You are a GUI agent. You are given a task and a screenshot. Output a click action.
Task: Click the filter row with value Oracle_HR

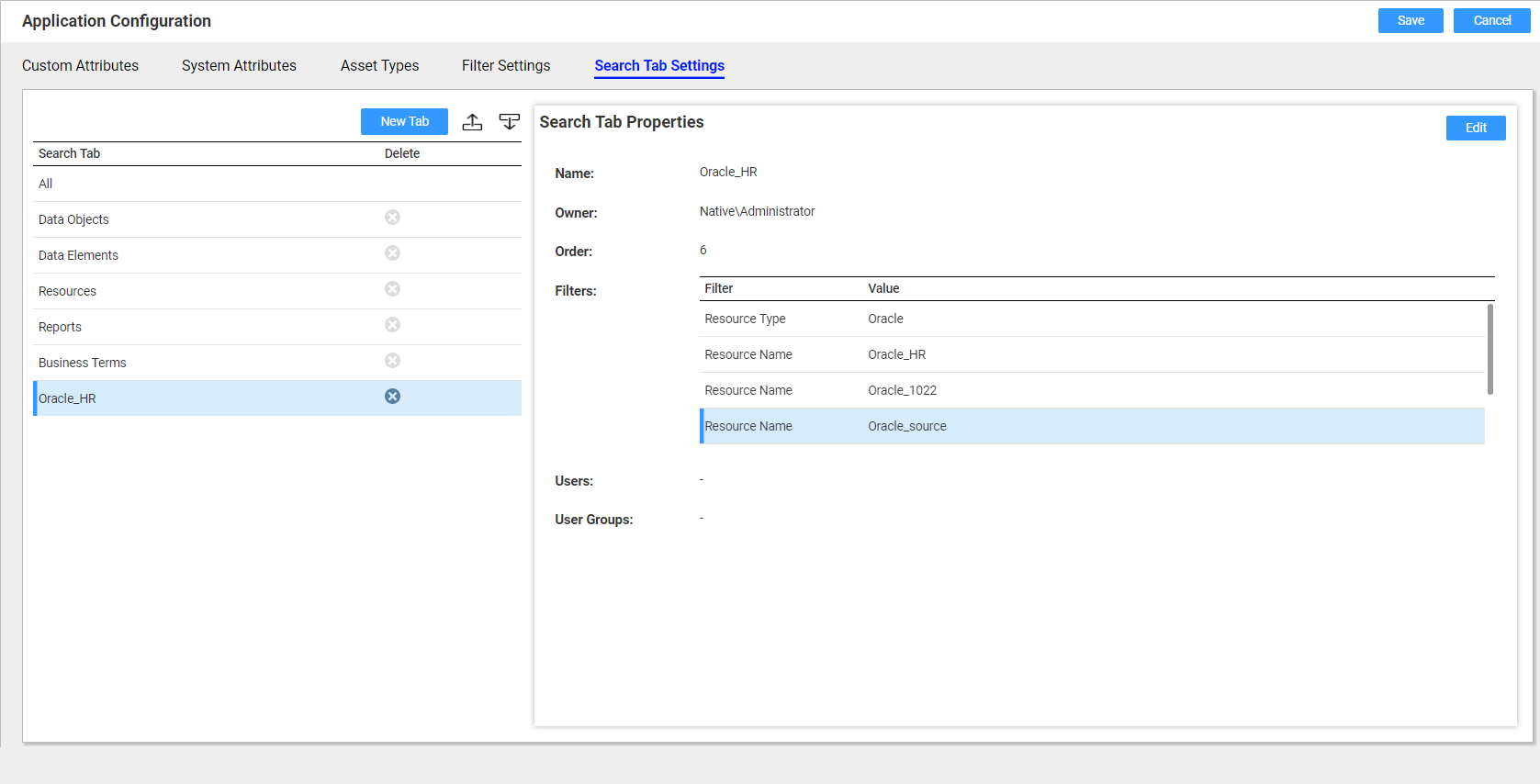[1092, 354]
